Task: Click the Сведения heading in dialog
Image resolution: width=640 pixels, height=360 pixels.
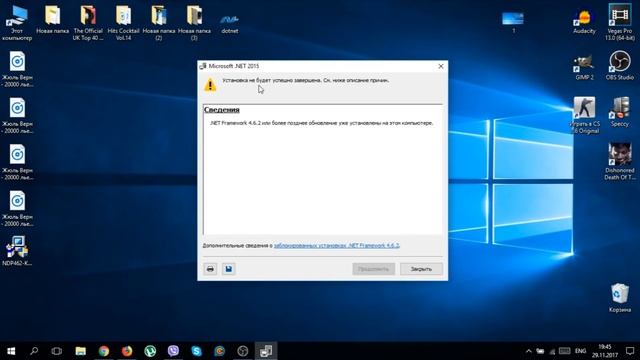Action: pyautogui.click(x=222, y=110)
